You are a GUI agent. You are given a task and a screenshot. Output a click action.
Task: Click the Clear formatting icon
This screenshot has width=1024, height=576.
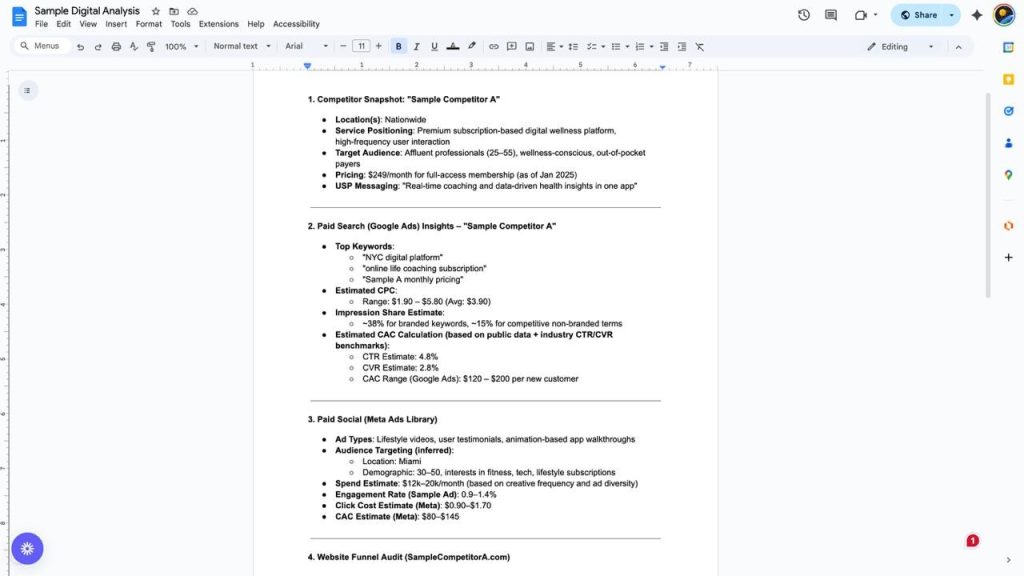point(699,46)
